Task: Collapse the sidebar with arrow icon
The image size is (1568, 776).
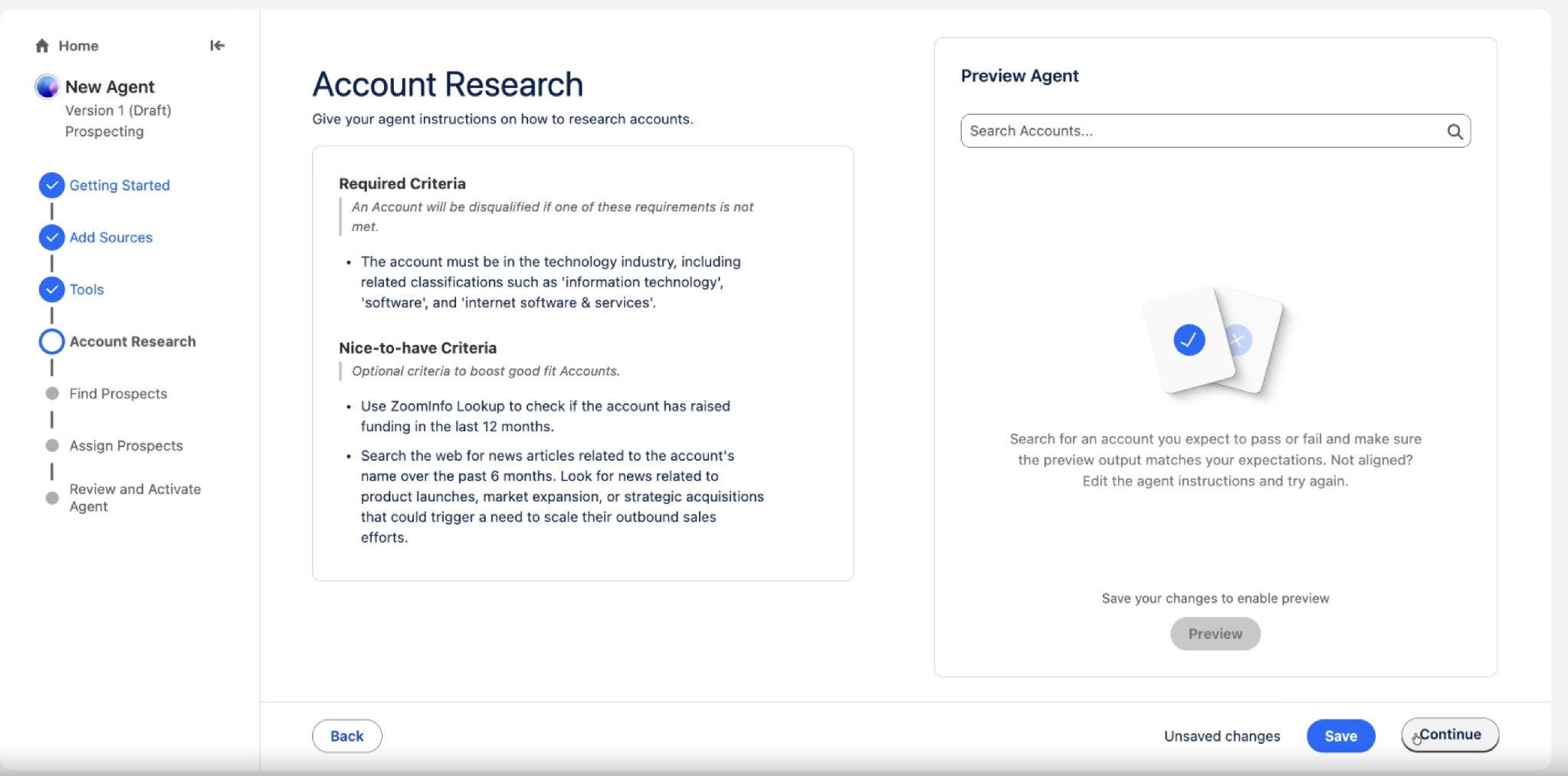Action: click(218, 46)
